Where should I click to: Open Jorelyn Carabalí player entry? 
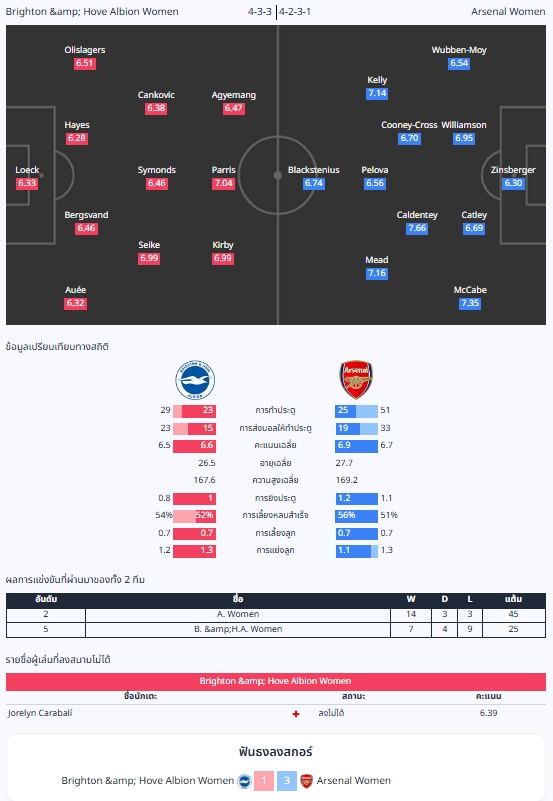pyautogui.click(x=40, y=713)
